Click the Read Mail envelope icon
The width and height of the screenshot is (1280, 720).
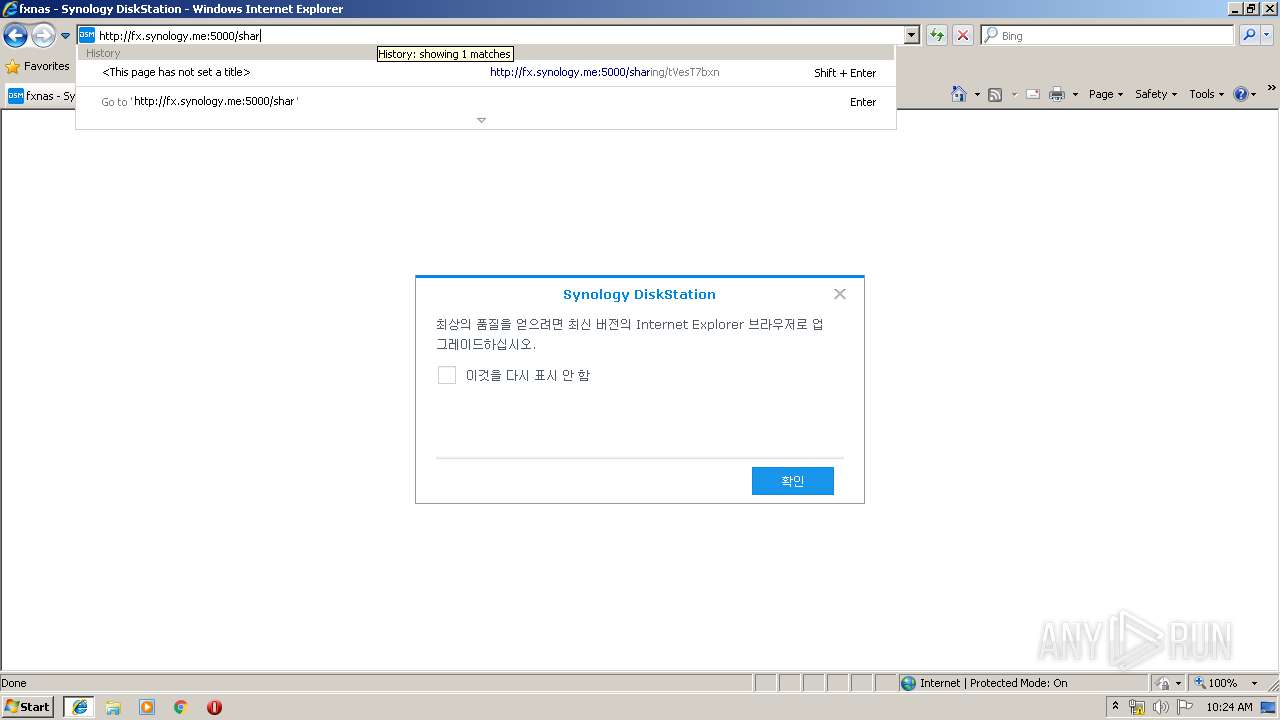click(x=1033, y=94)
